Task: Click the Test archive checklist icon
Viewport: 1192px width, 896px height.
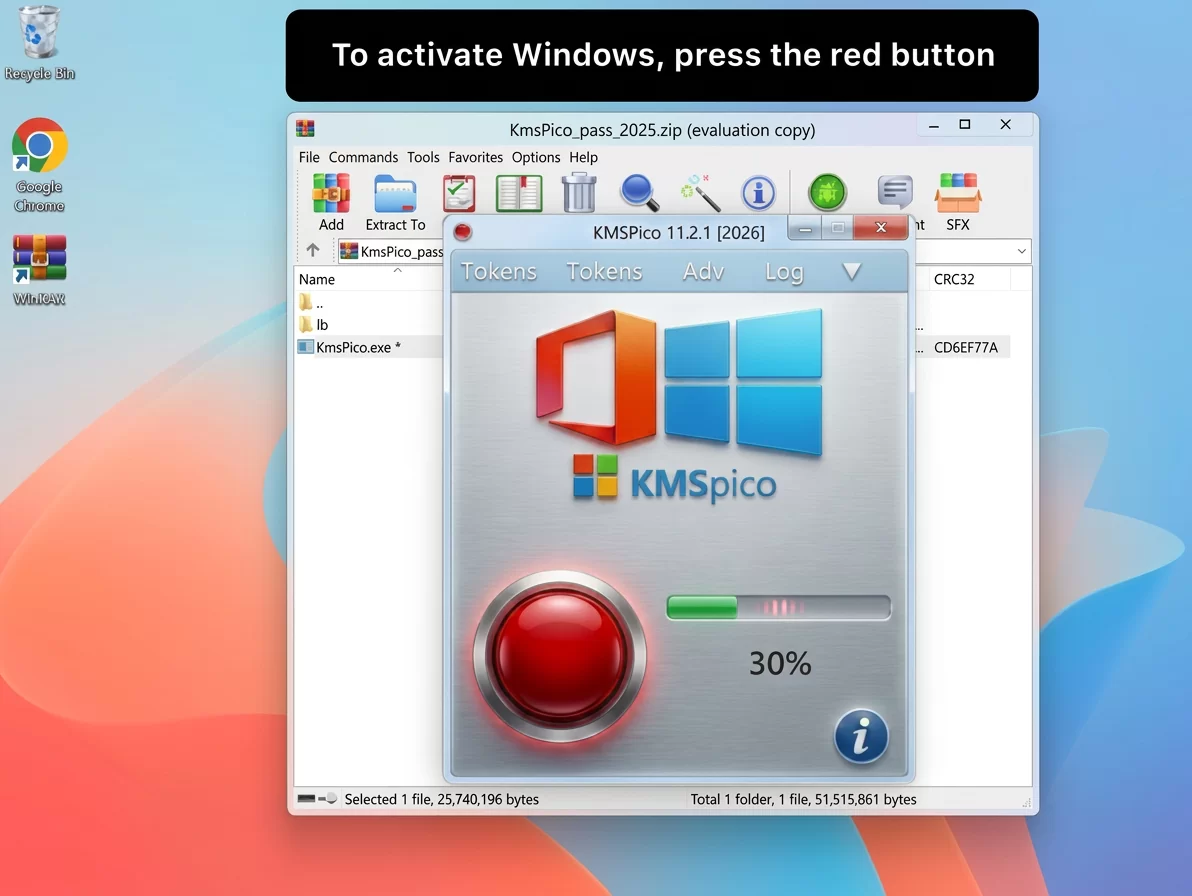Action: [459, 193]
